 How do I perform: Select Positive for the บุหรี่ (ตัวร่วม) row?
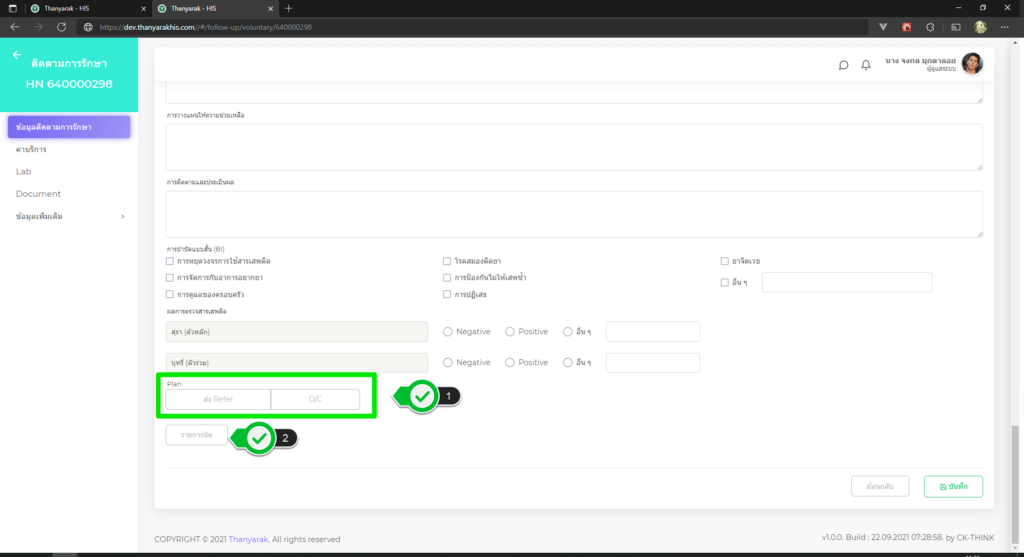[510, 362]
